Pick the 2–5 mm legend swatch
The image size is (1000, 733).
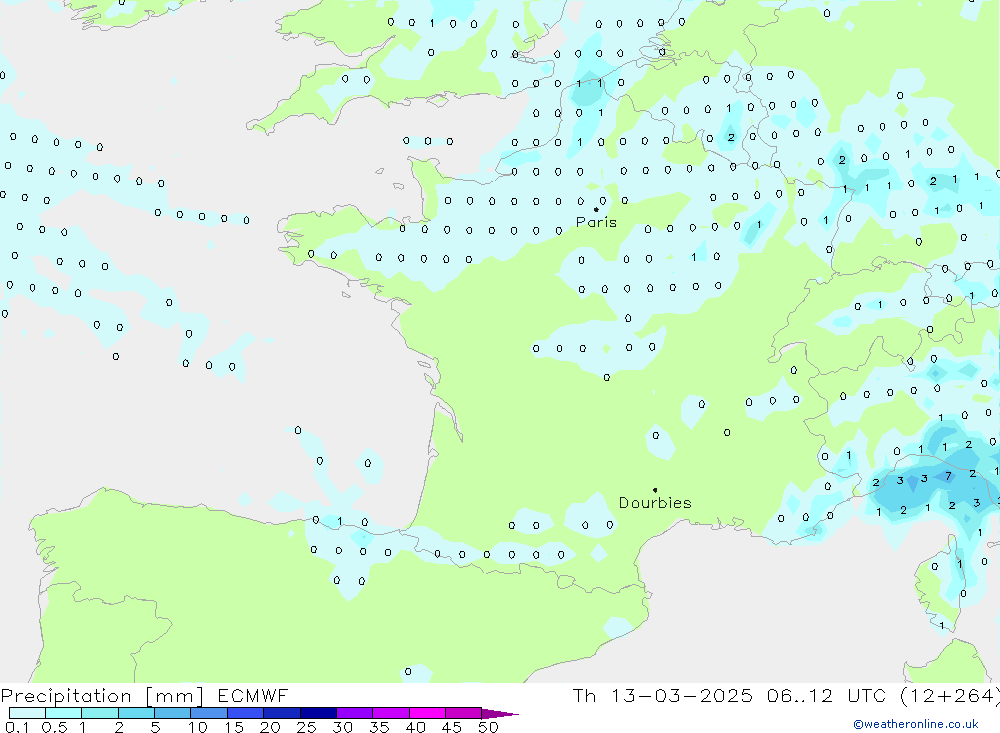[x=136, y=713]
